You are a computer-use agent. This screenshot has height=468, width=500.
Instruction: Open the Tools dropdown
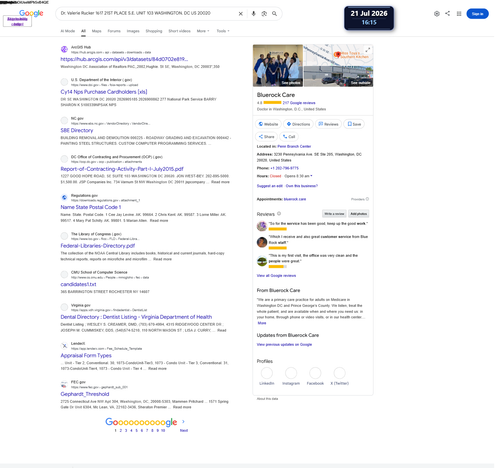point(223,31)
